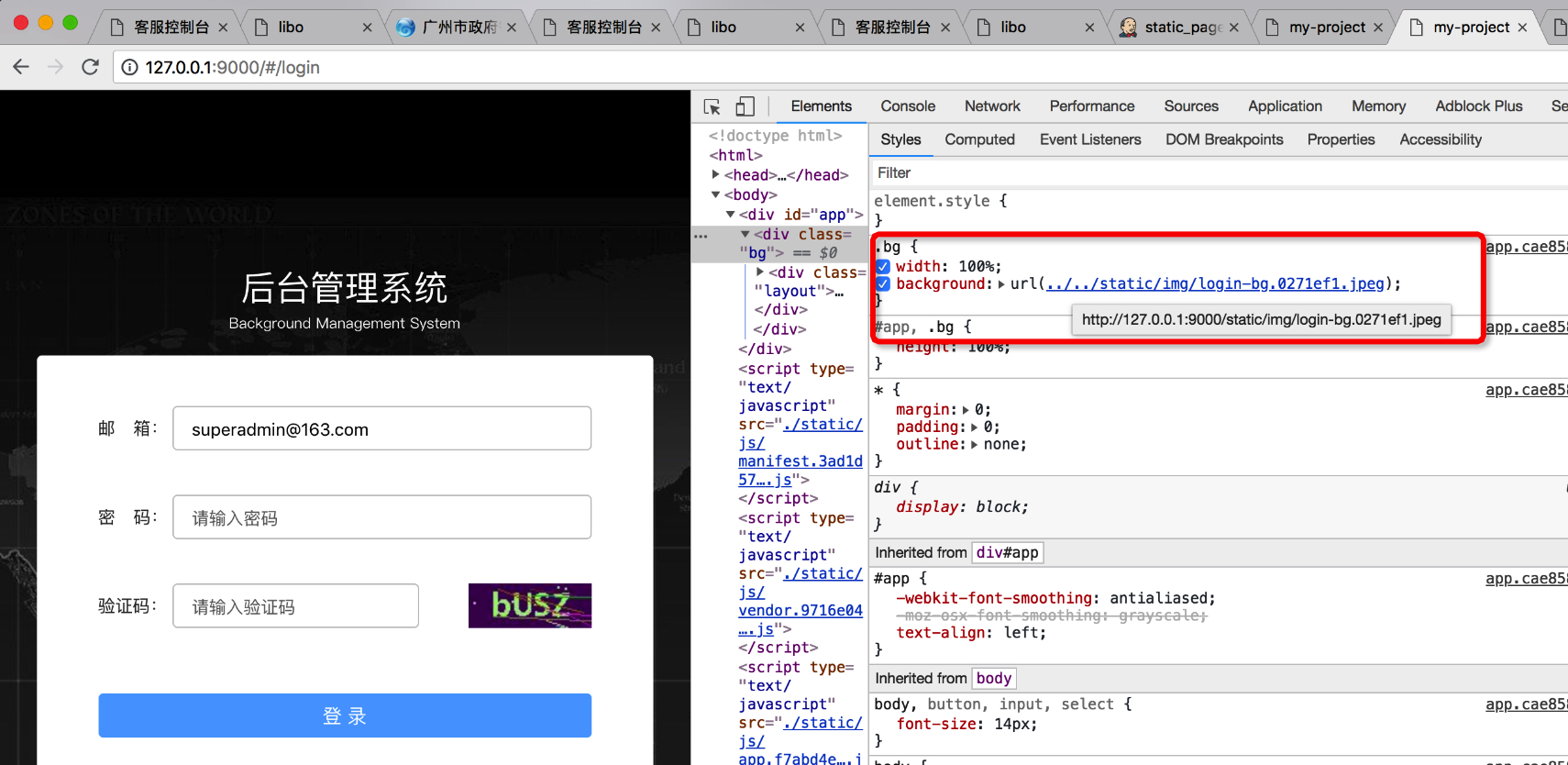The height and width of the screenshot is (765, 1568).
Task: Open the app.cae85 source link for .bg rule
Action: coord(1526,247)
